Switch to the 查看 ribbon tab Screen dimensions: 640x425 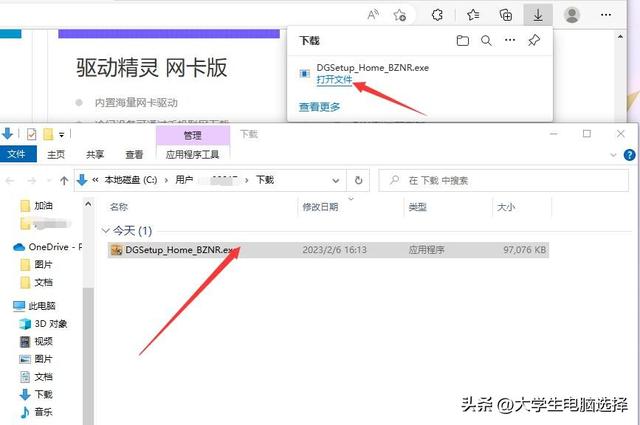(134, 154)
